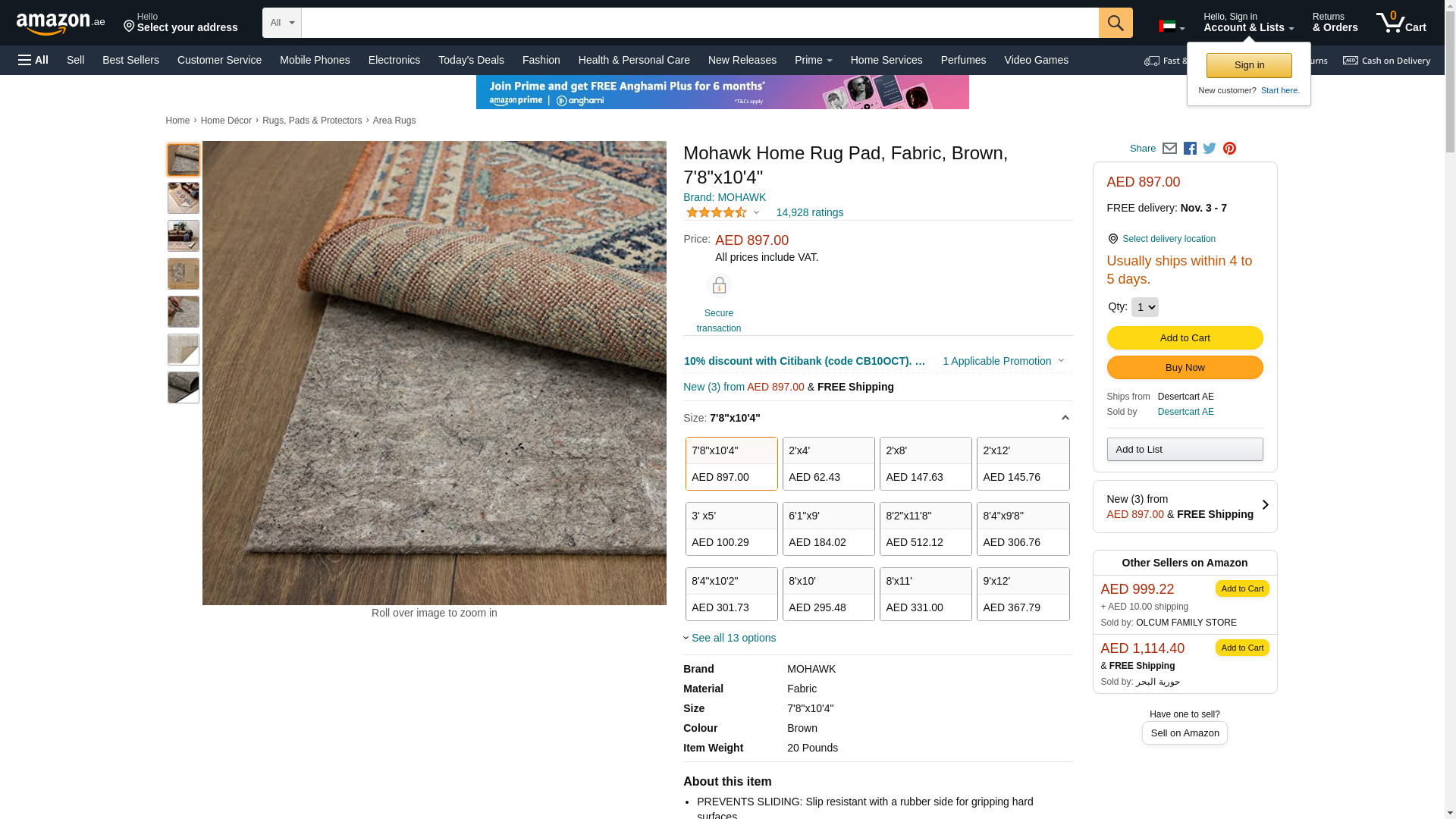
Task: Open the All search category dropdown
Action: coord(282,23)
